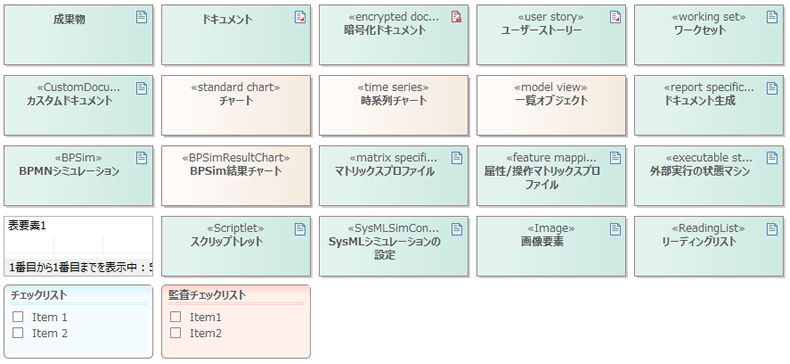Click the artifact icon on ワークセット element

[772, 17]
